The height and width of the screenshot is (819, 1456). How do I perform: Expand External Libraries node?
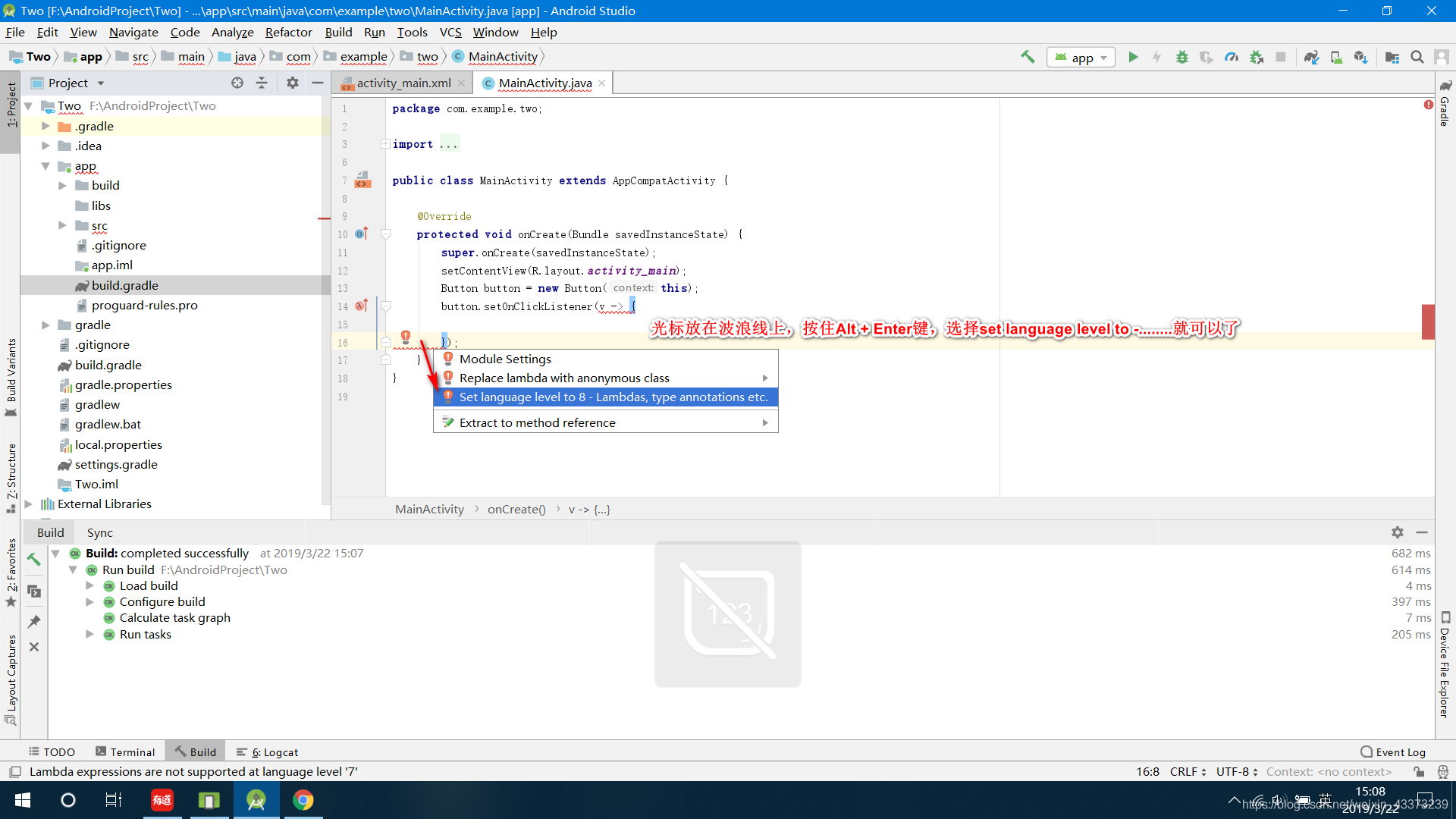(x=29, y=504)
